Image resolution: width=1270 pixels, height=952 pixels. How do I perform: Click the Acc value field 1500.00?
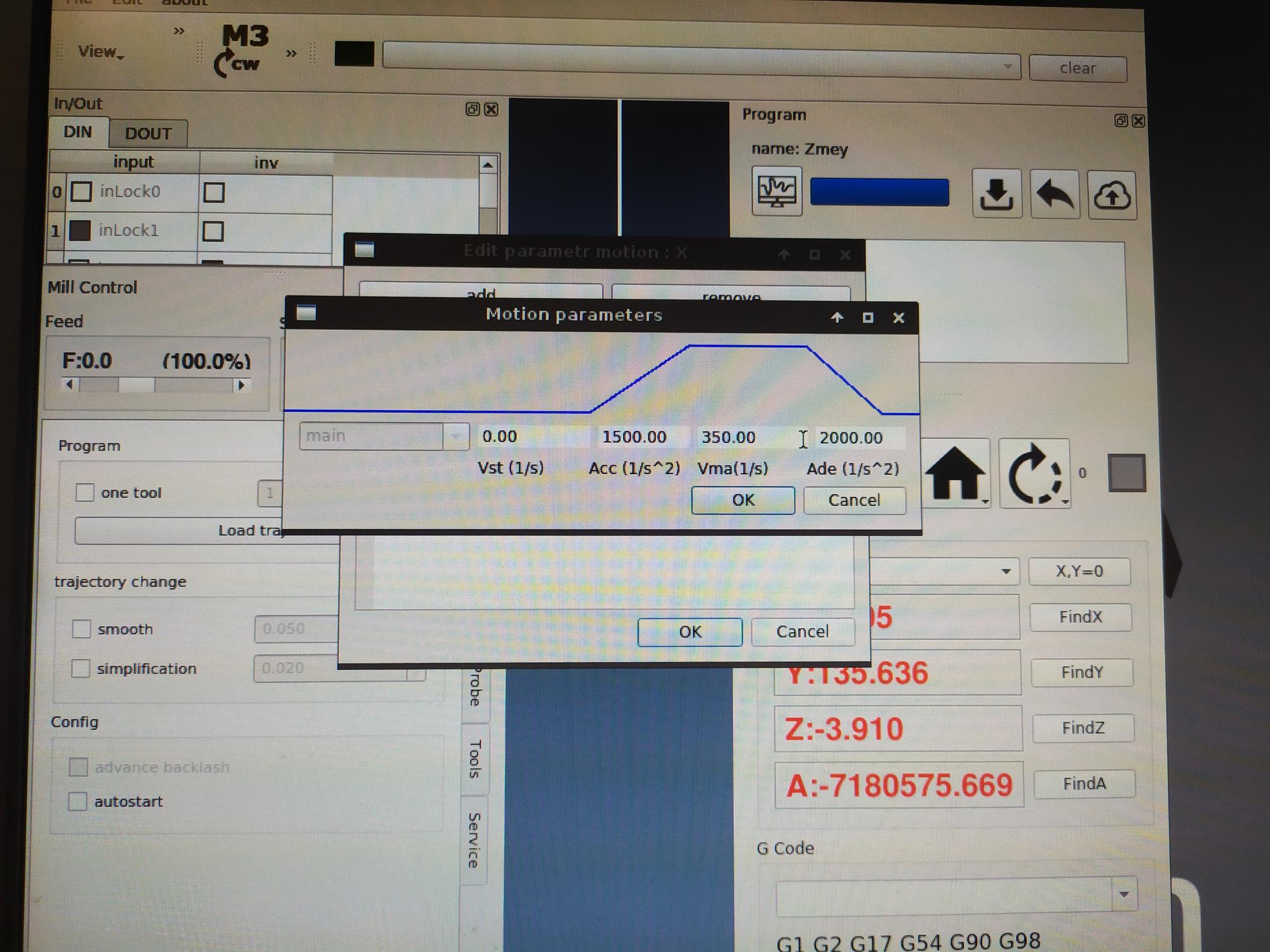click(634, 437)
